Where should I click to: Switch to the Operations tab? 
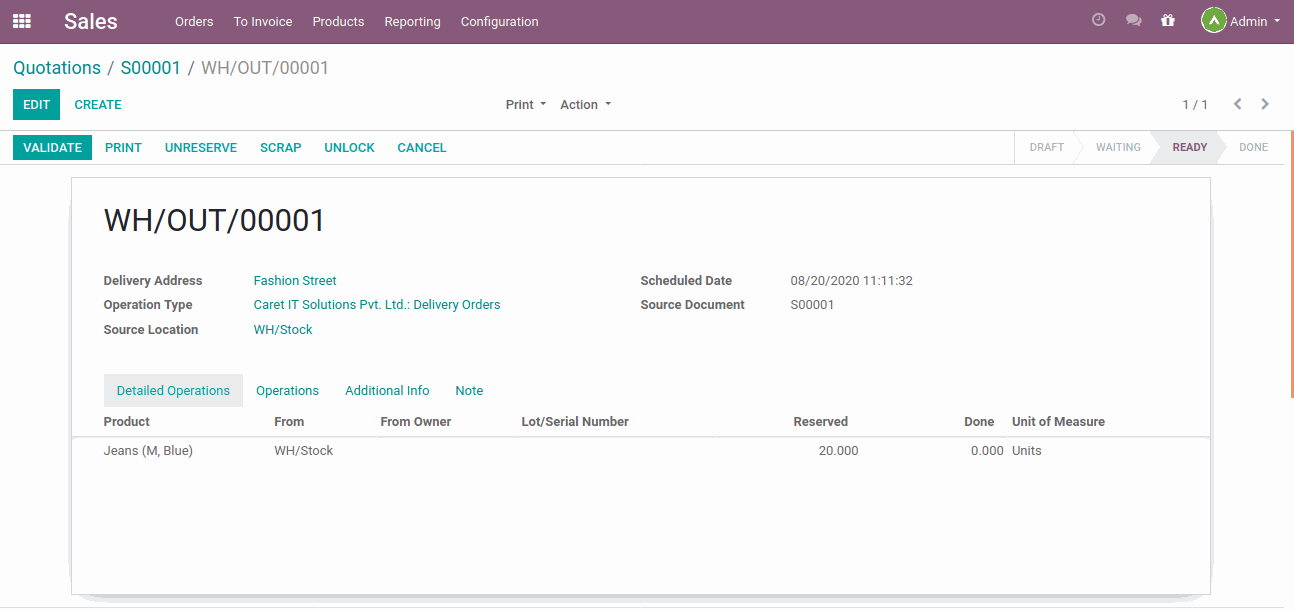(x=287, y=391)
